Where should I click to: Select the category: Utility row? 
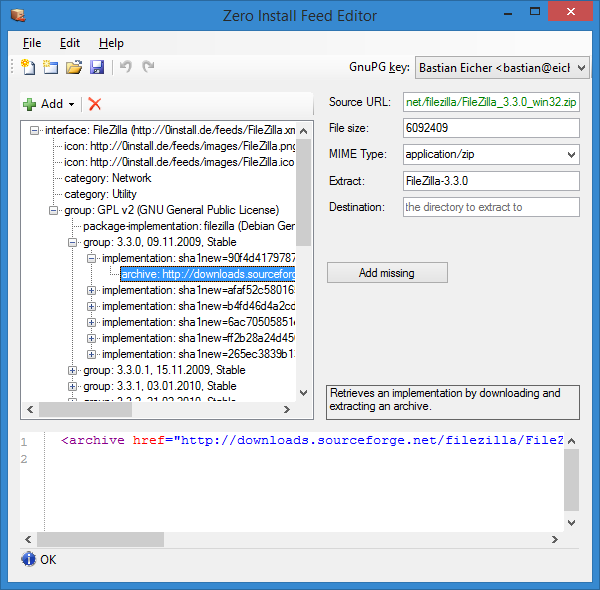101,194
